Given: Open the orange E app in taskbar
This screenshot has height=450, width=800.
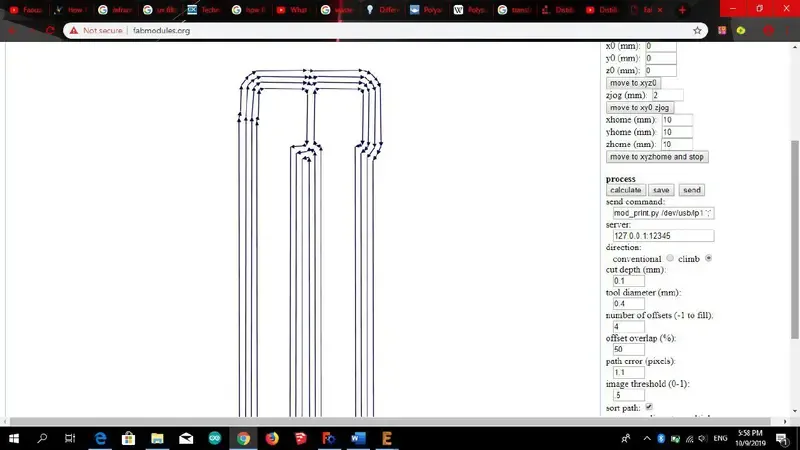Looking at the screenshot, I should (x=387, y=438).
